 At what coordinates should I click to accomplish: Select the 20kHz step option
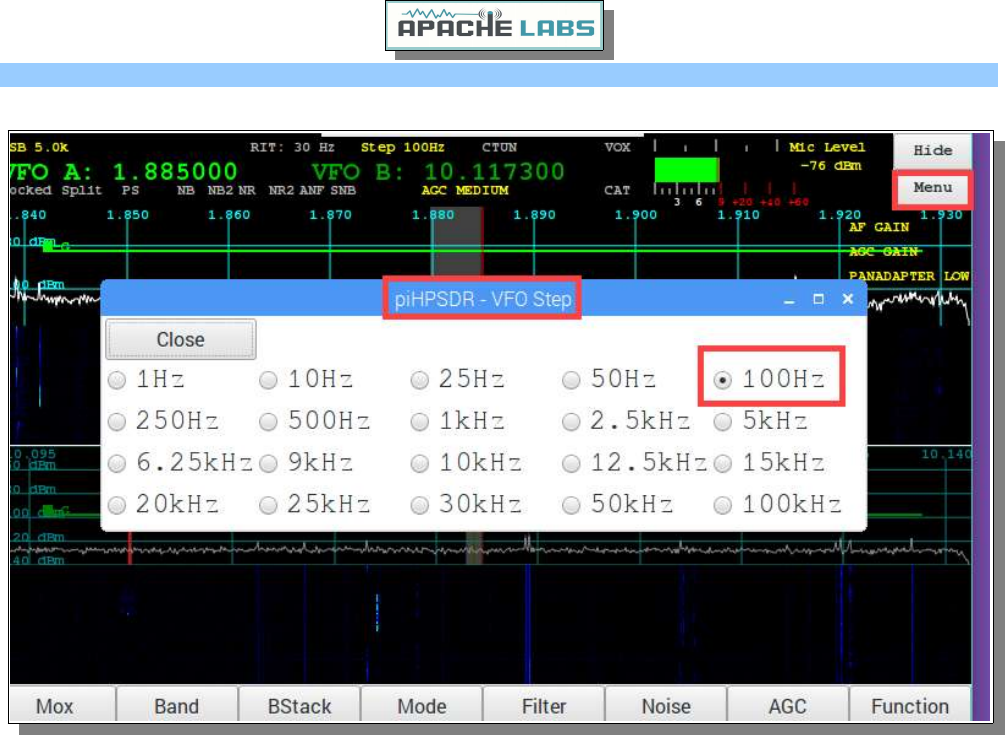117,506
